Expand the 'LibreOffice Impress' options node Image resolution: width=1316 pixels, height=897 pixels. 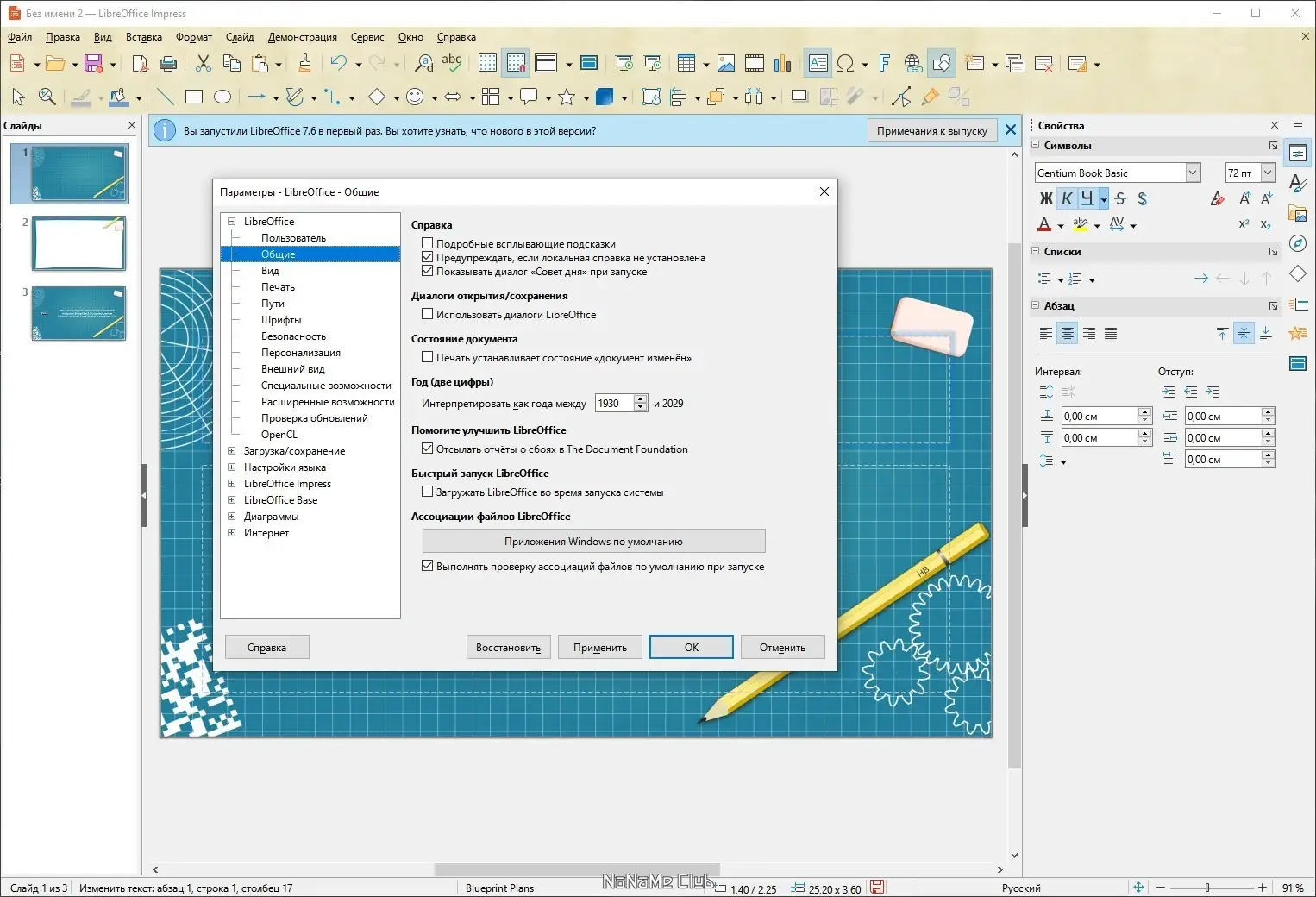231,484
